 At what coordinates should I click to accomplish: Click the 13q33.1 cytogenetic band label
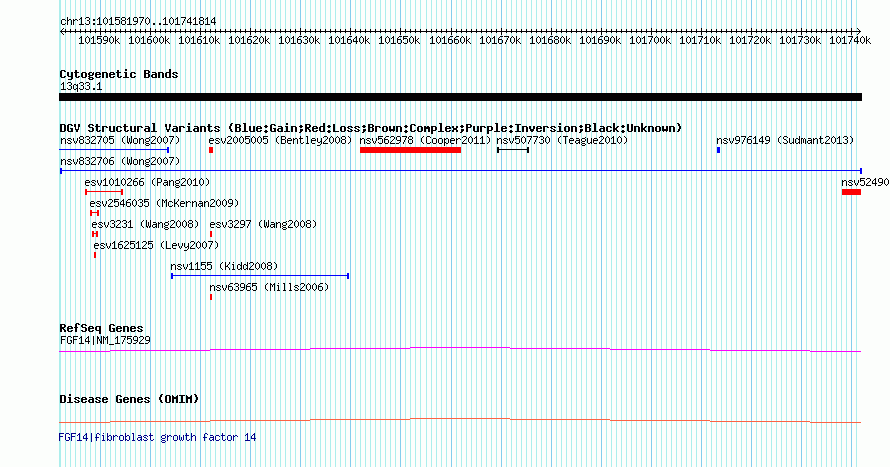pos(81,86)
